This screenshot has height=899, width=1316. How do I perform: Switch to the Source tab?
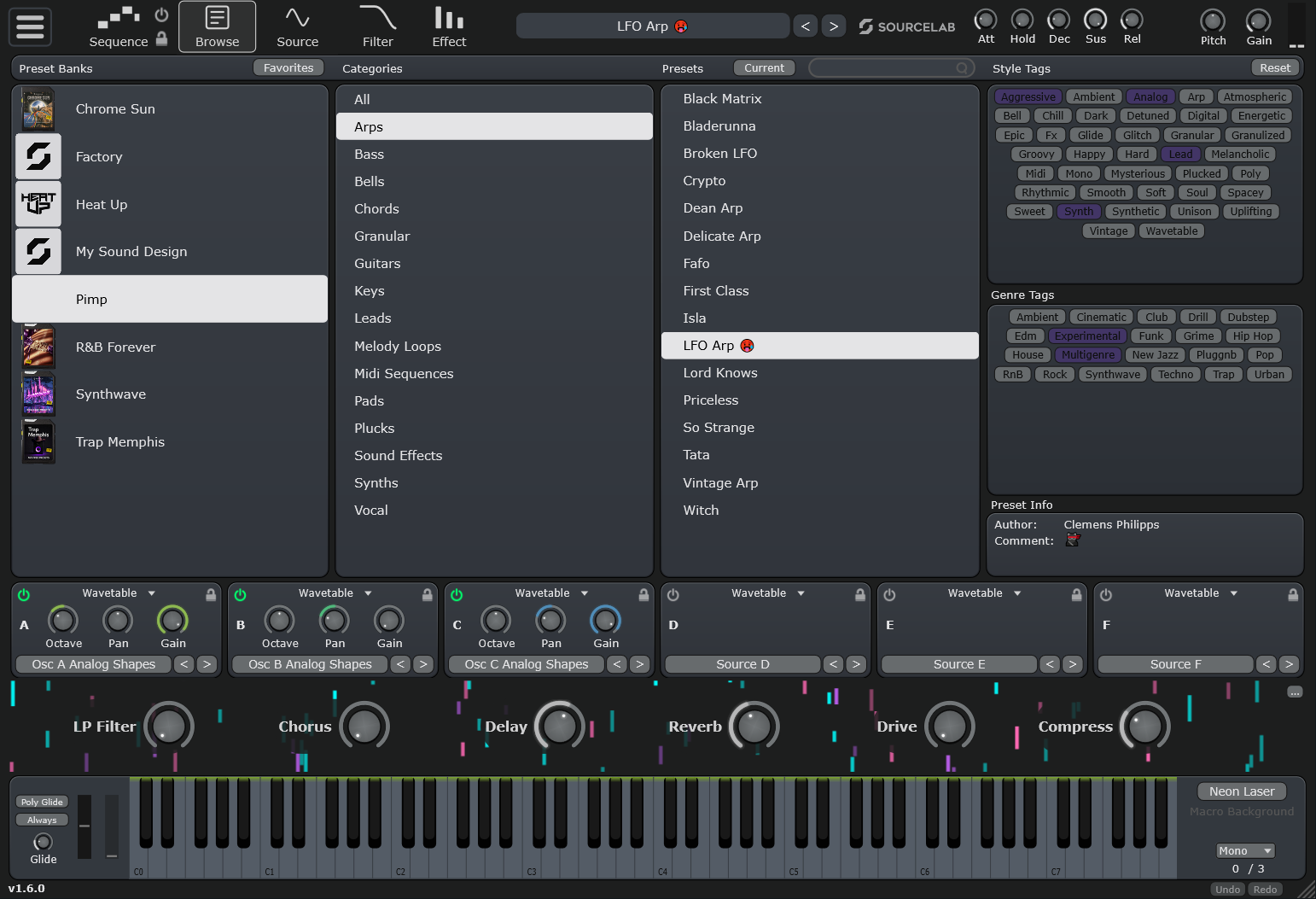click(x=297, y=26)
